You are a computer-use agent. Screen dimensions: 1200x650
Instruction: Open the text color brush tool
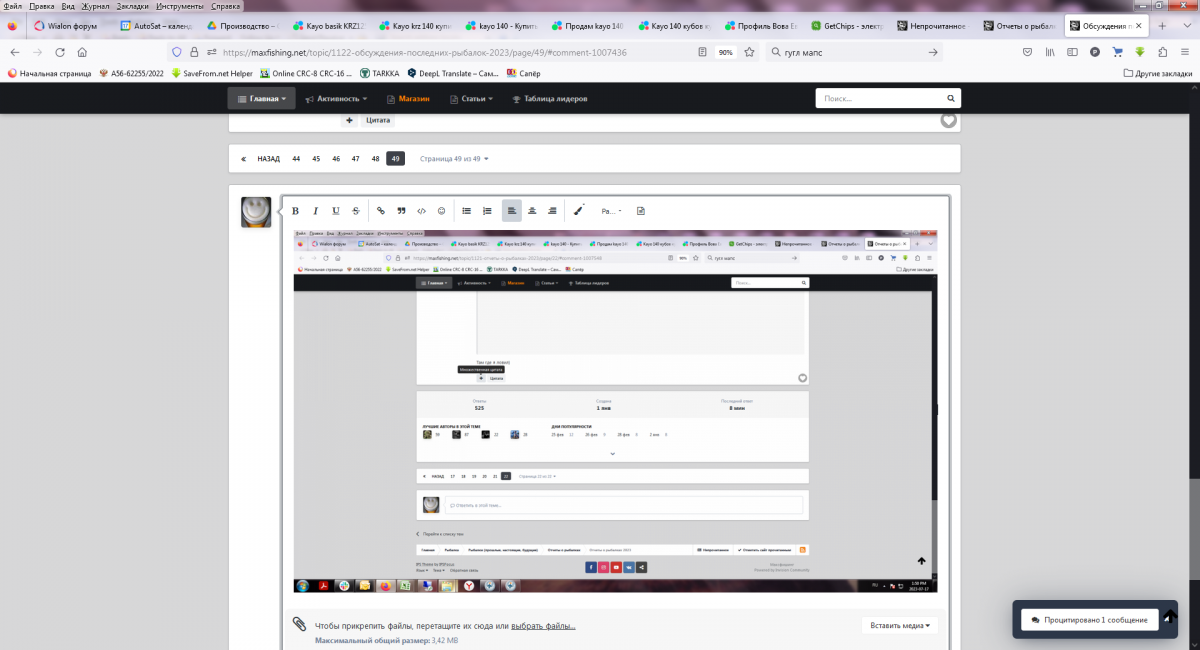click(579, 211)
